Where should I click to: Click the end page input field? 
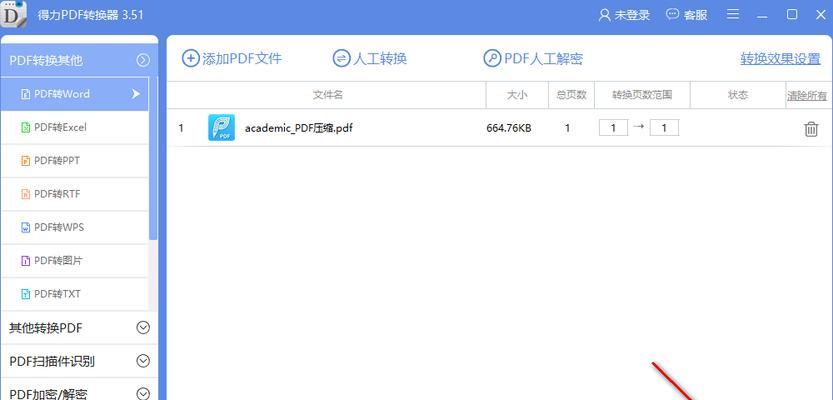[x=664, y=128]
